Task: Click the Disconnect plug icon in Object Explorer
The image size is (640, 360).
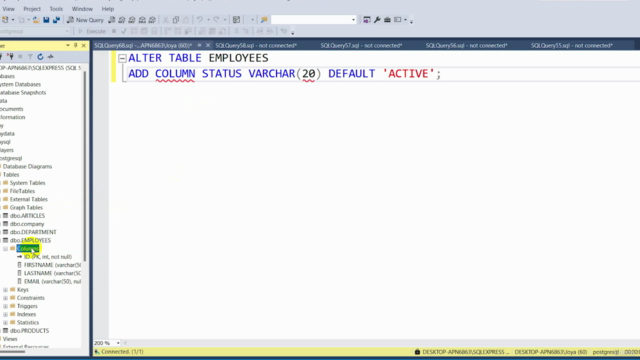Action: (x=11, y=57)
